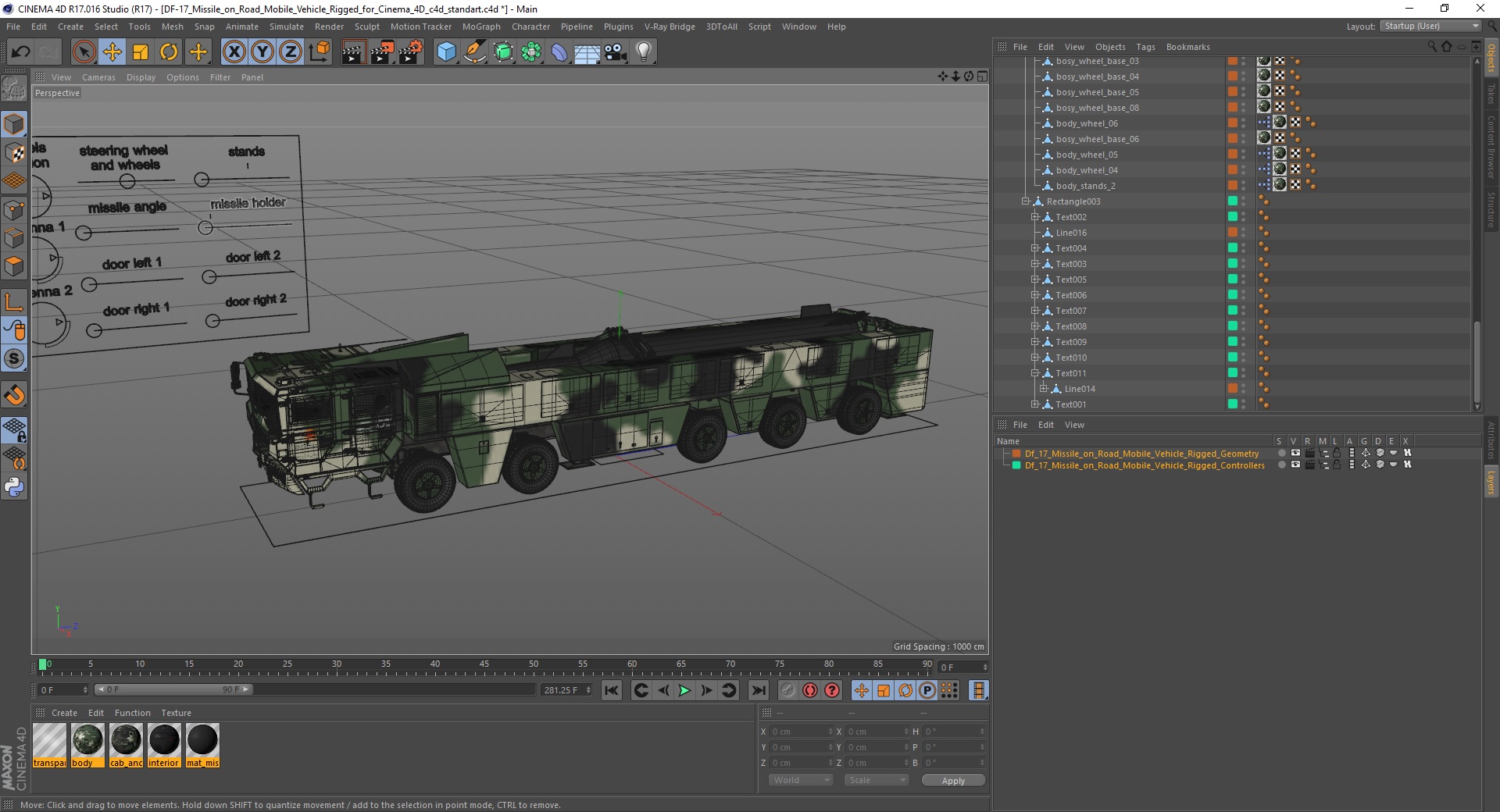Open the MoGraph menu
This screenshot has width=1500, height=812.
point(481,27)
